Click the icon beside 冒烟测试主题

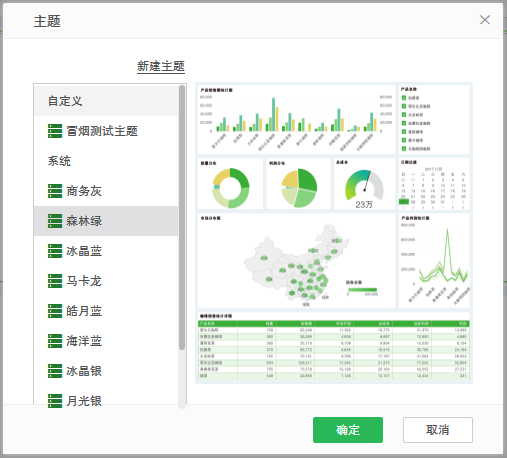55,131
